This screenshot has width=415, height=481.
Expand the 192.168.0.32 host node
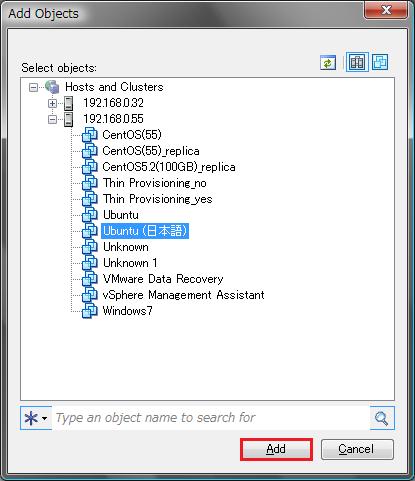pyautogui.click(x=52, y=103)
